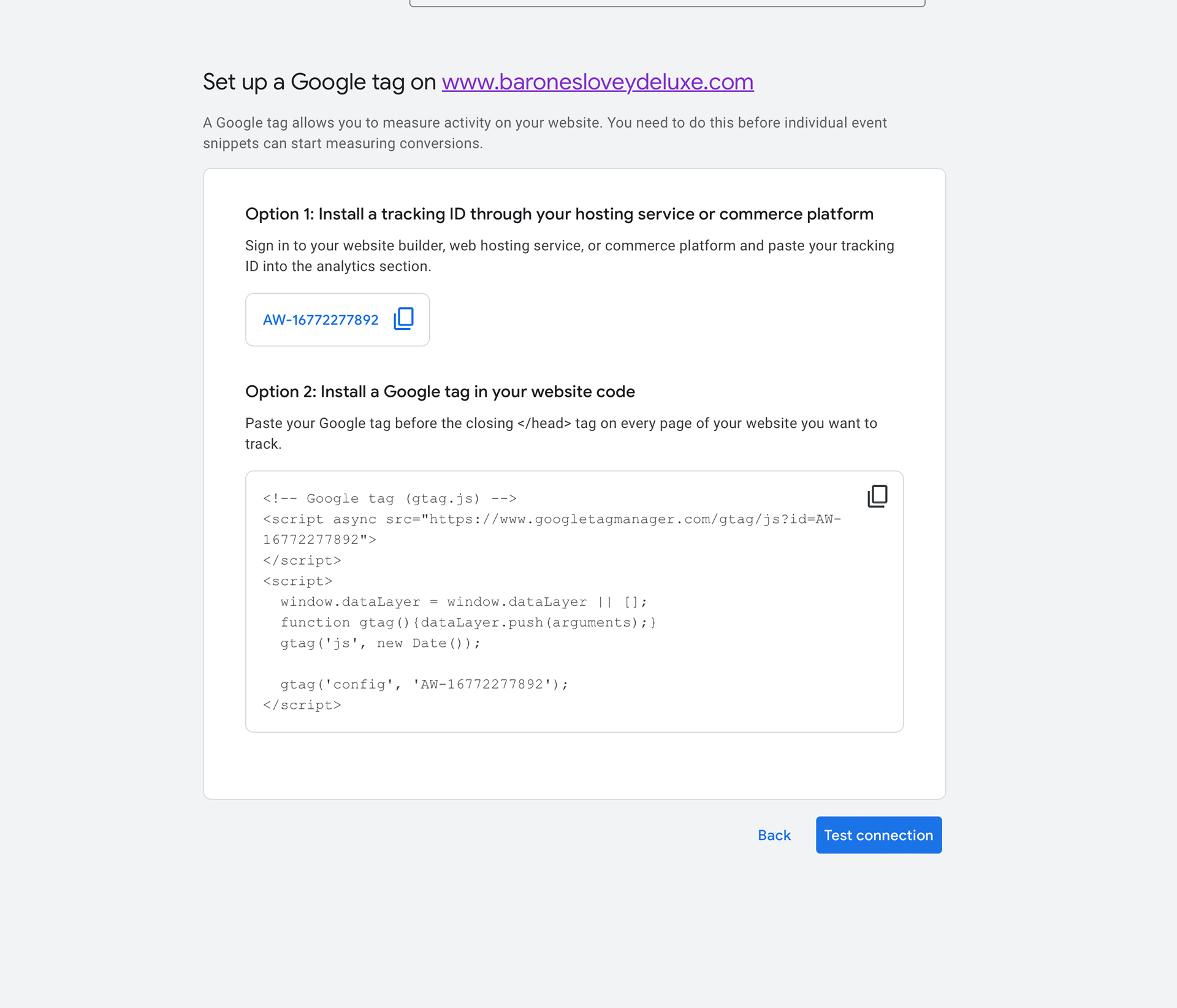Viewport: 1177px width, 1008px height.
Task: Click the AW-16772277892 tracking ID text
Action: (x=321, y=320)
